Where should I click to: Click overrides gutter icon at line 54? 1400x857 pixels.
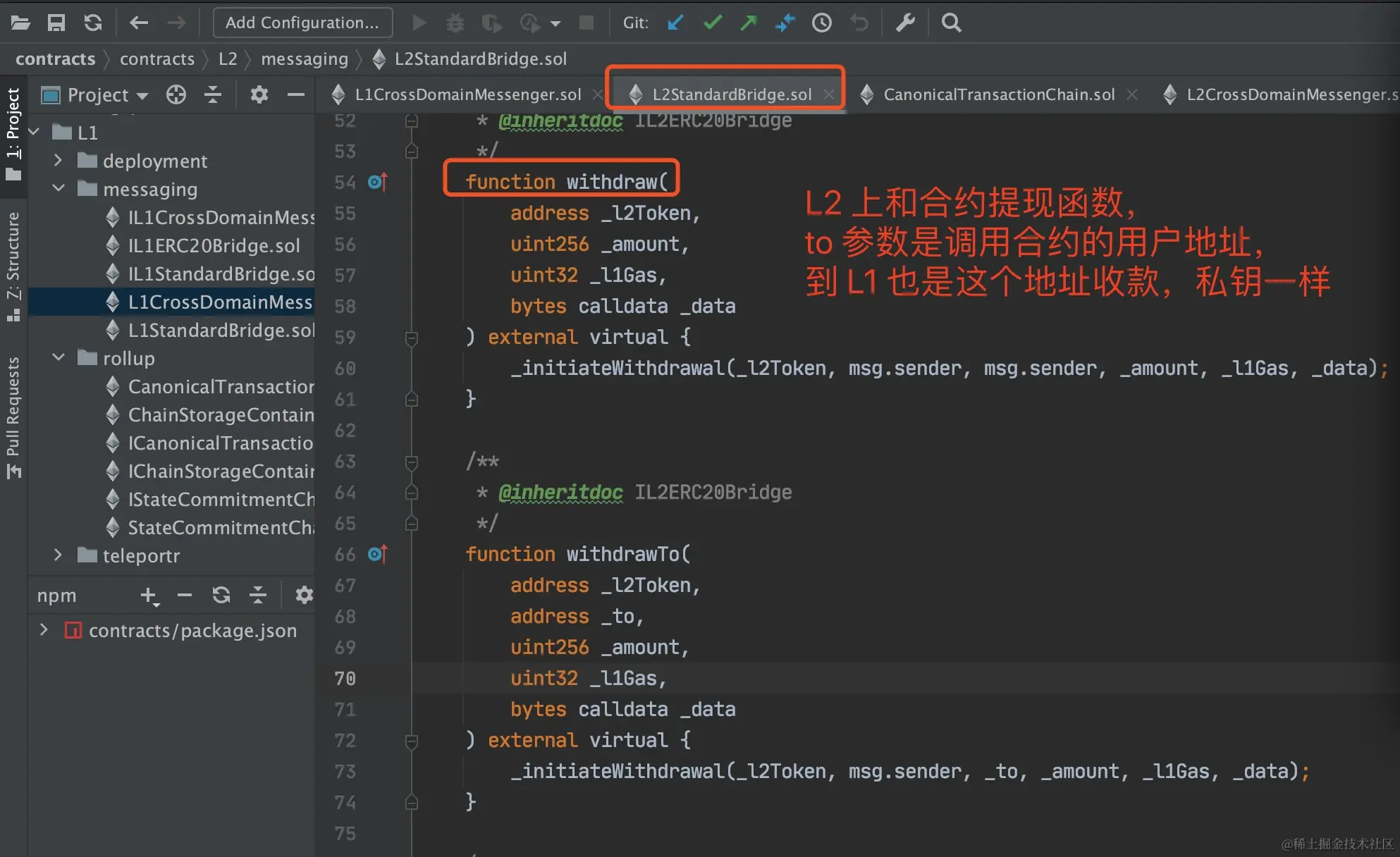[x=377, y=183]
